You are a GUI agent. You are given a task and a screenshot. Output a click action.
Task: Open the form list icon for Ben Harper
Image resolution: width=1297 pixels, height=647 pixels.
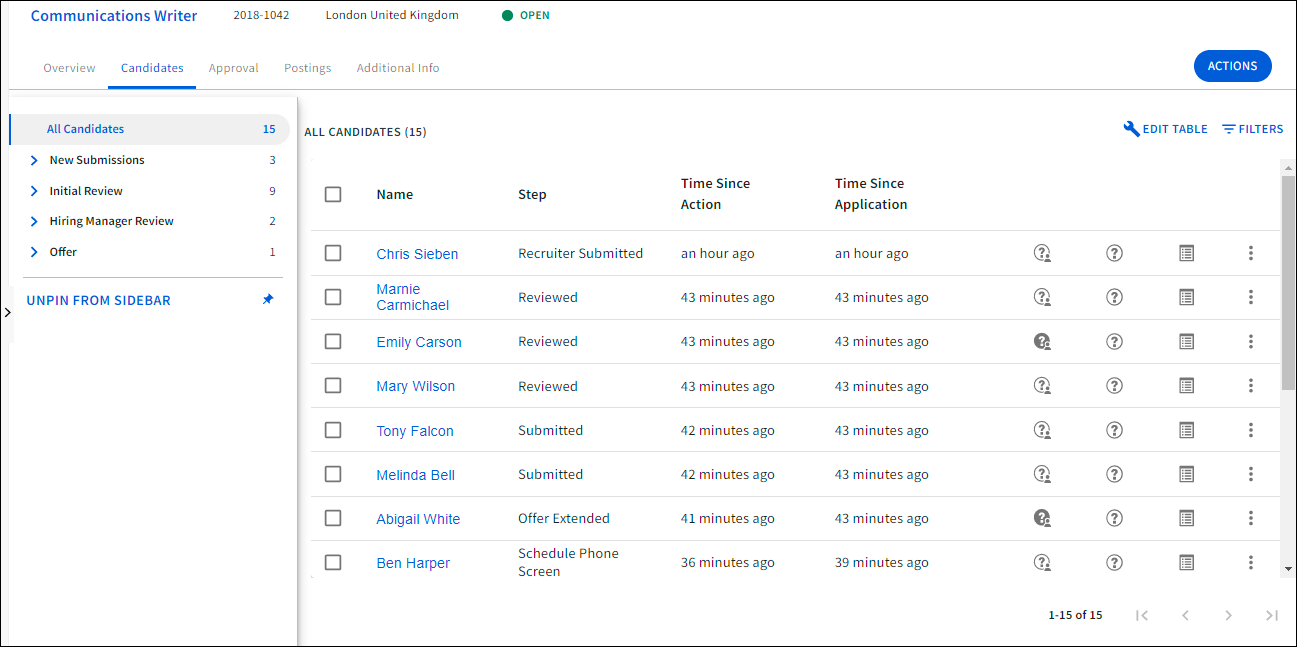pos(1186,562)
